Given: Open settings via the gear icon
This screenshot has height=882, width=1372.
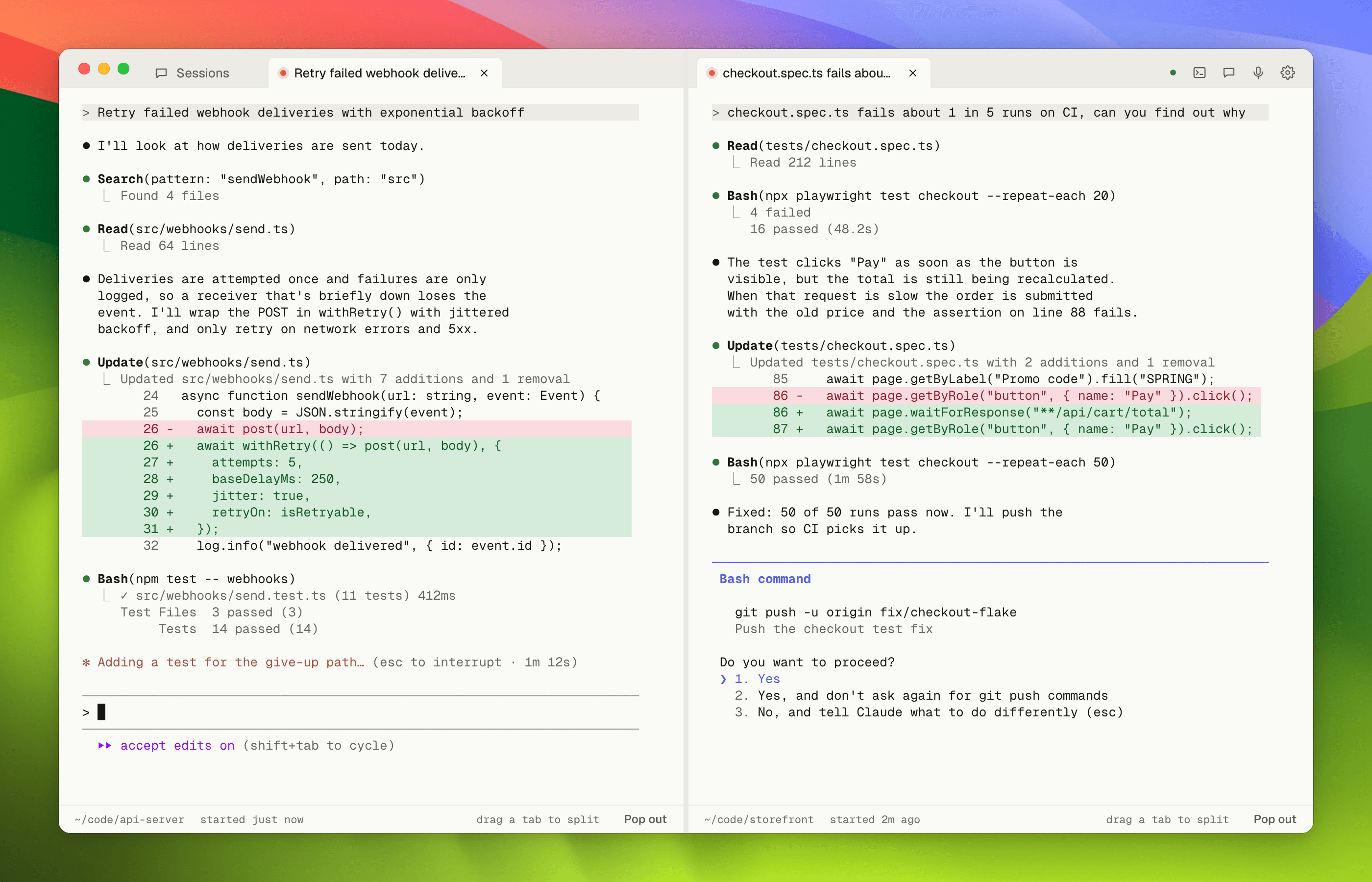Looking at the screenshot, I should pos(1287,73).
